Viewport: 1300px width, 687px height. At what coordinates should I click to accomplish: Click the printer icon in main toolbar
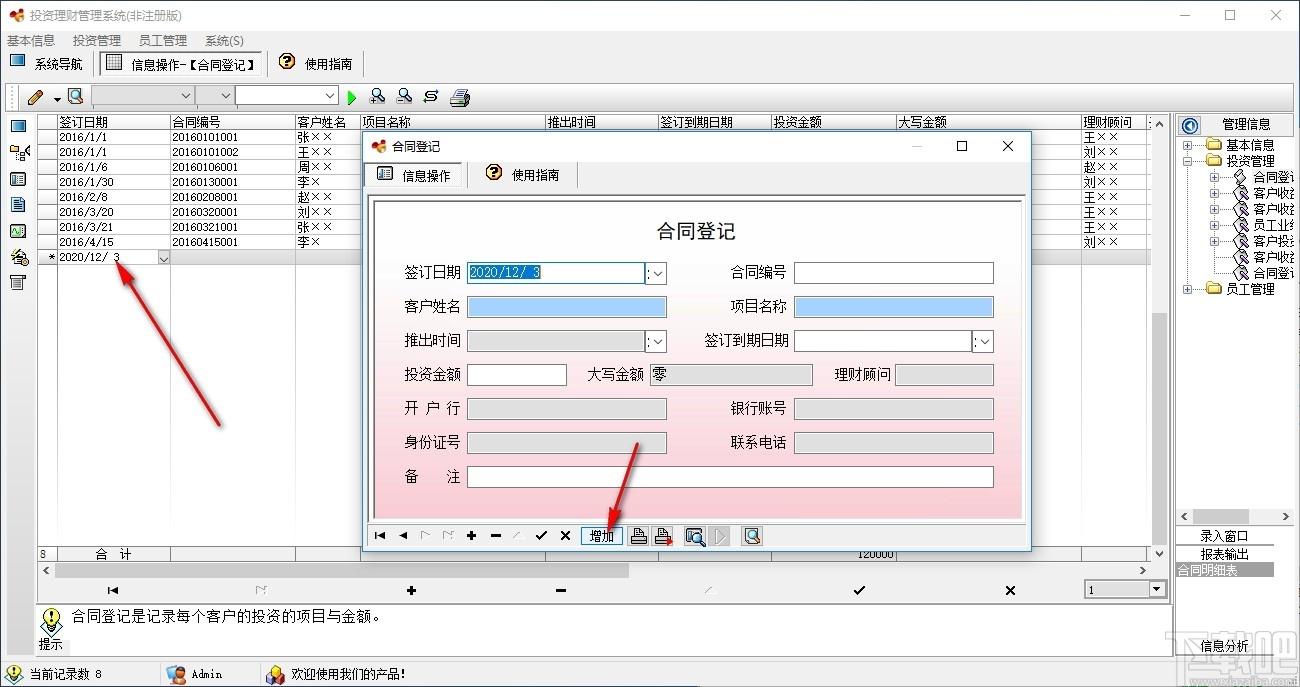click(459, 97)
